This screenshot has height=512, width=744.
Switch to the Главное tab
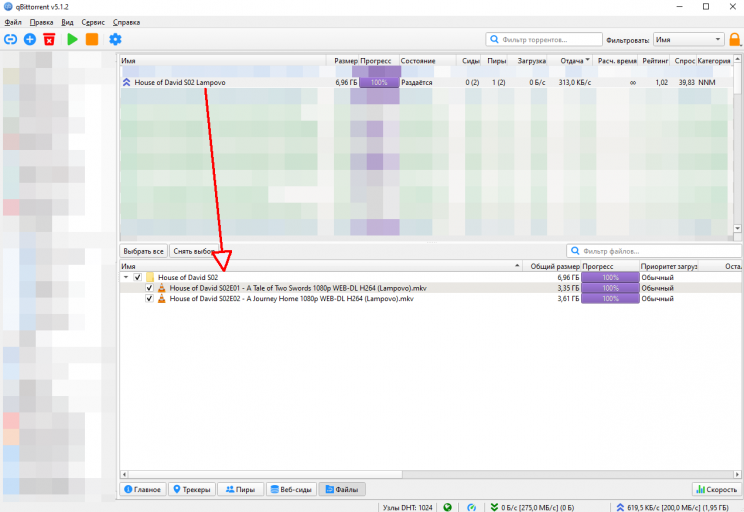143,489
